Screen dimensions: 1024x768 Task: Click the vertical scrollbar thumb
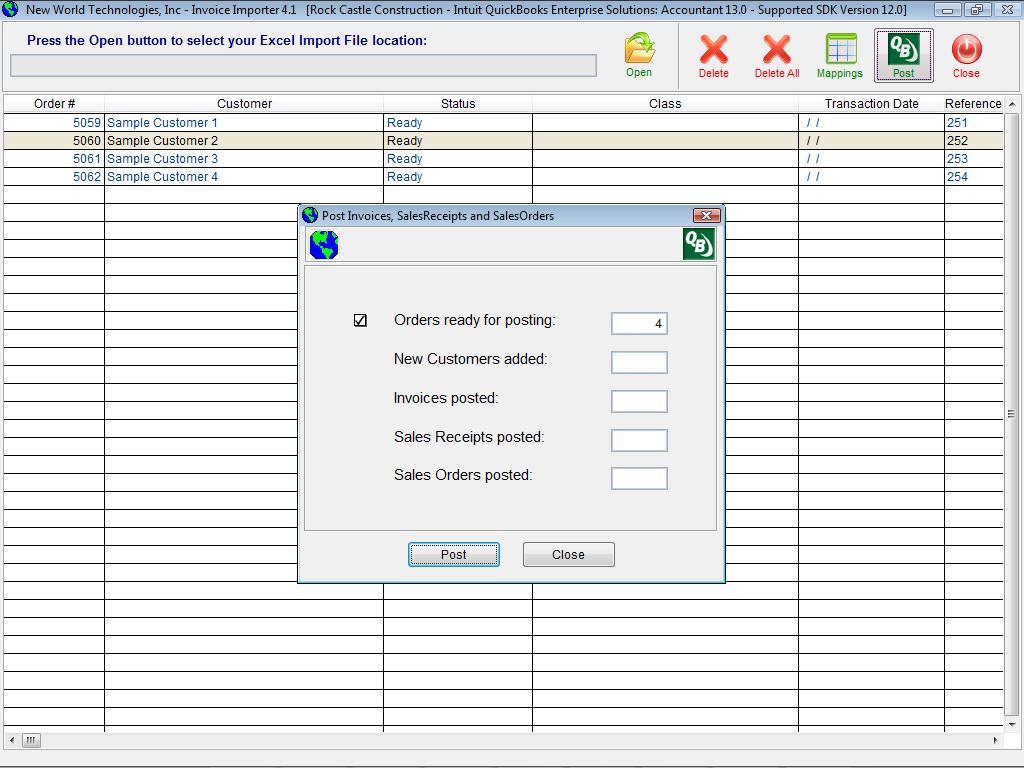1012,414
